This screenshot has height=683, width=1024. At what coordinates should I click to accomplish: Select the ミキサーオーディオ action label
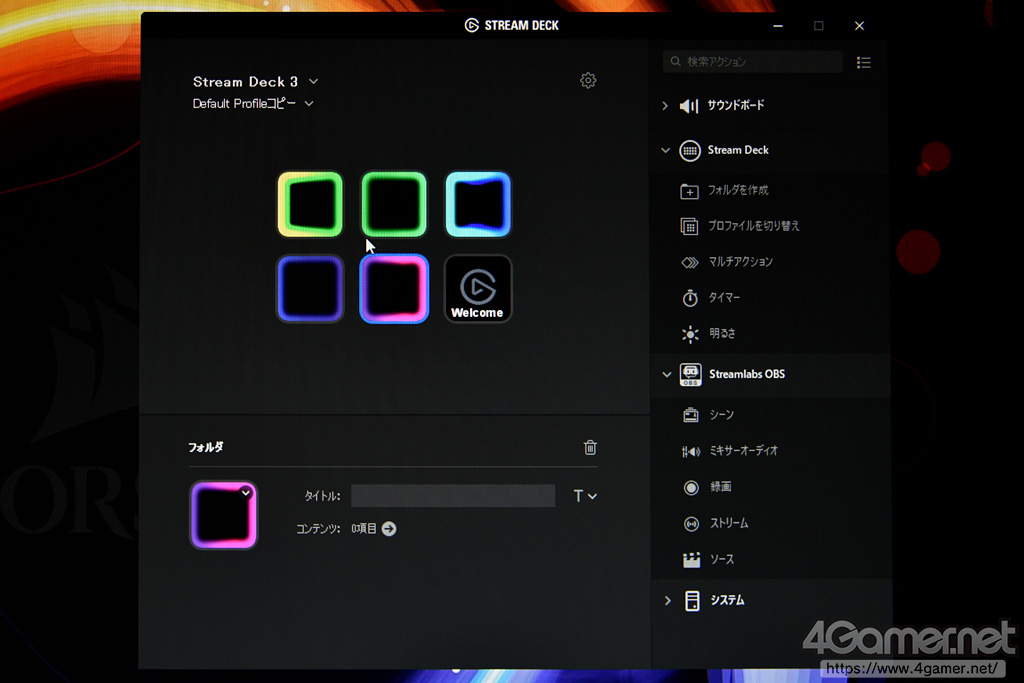click(743, 451)
